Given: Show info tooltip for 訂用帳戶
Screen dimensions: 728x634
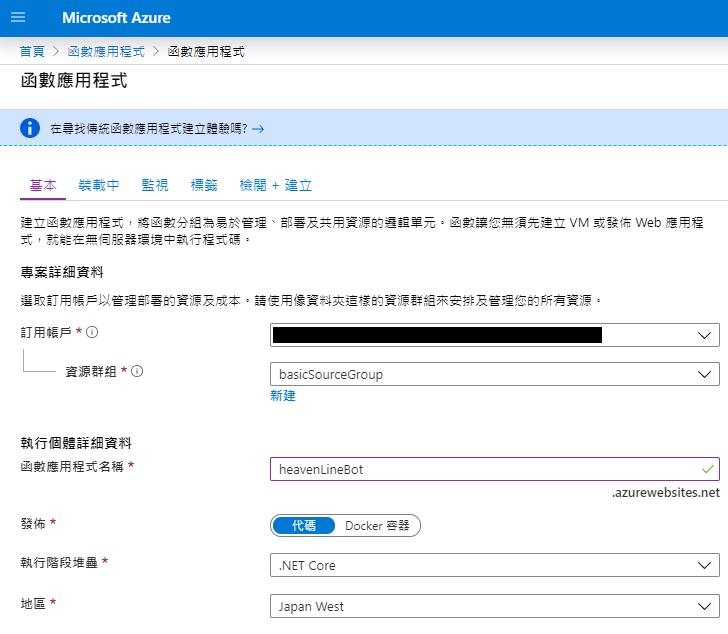Looking at the screenshot, I should click(x=92, y=332).
